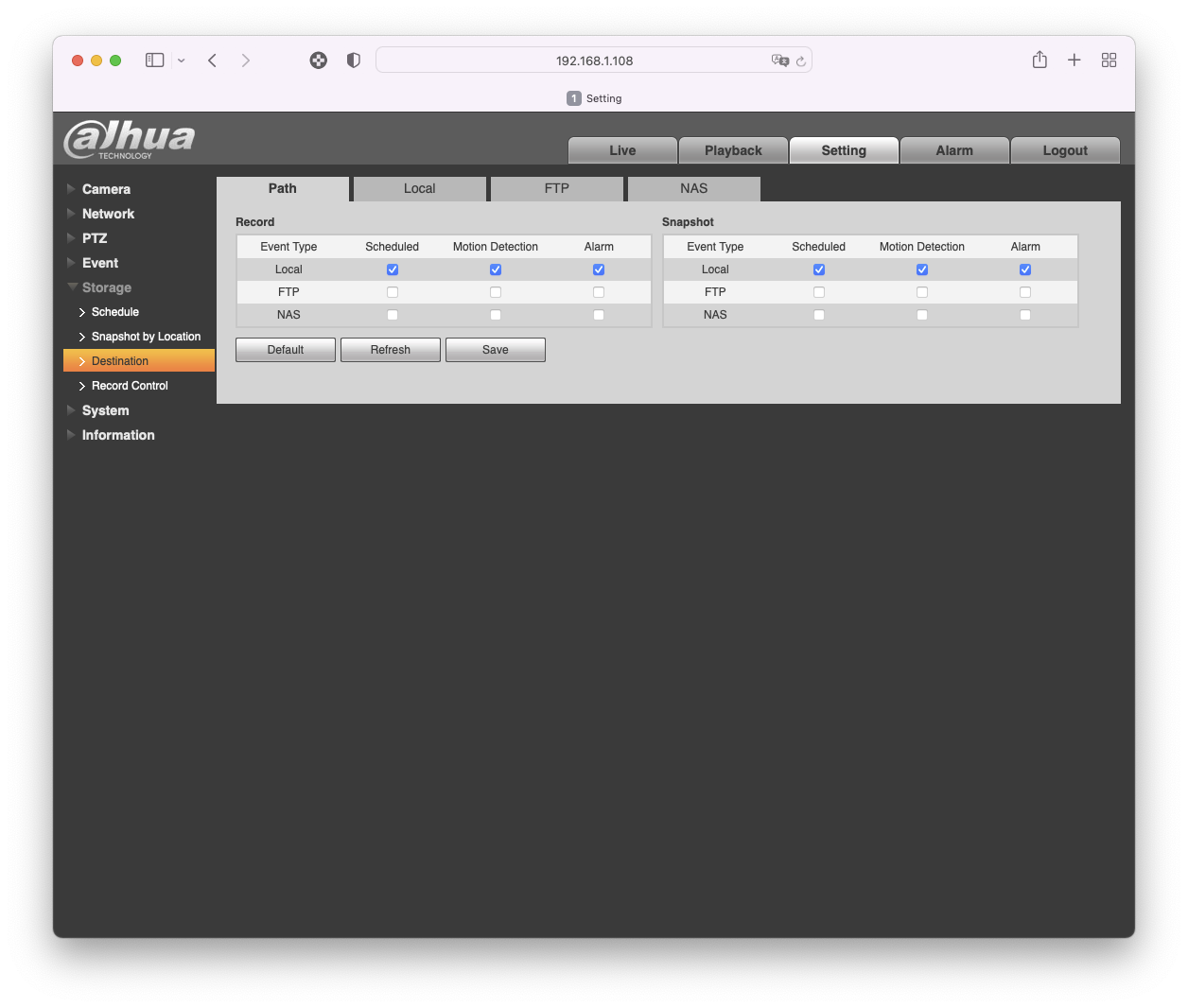Screen dimensions: 1188x1008
Task: Switch to the FTP tab
Action: click(x=557, y=189)
